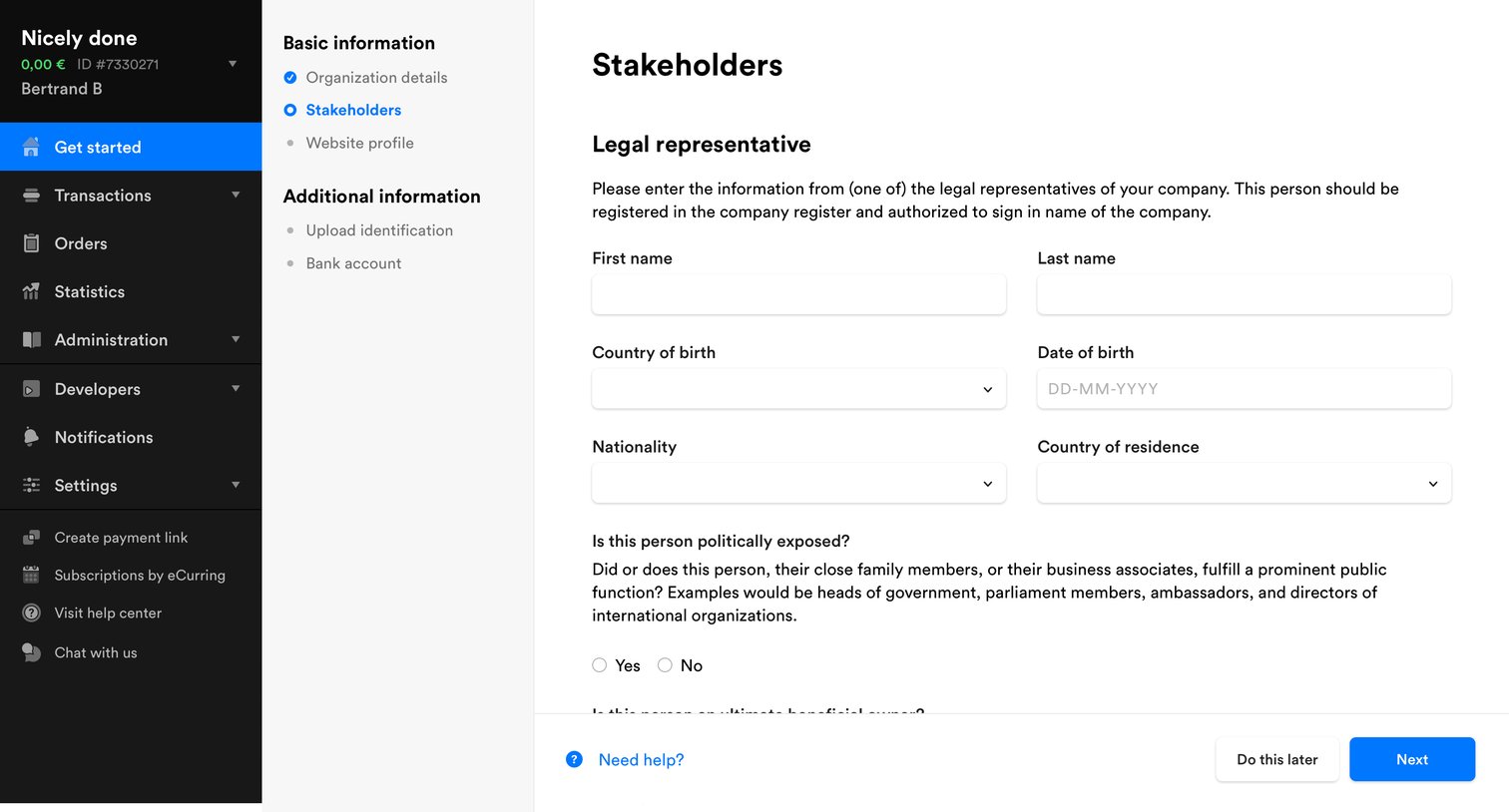Click the Statistics chart icon
This screenshot has height=812, width=1509.
click(x=31, y=291)
